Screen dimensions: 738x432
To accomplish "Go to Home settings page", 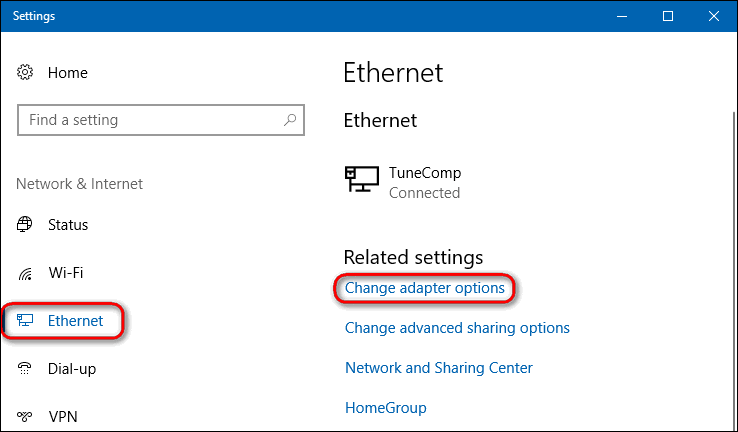I will [x=68, y=73].
